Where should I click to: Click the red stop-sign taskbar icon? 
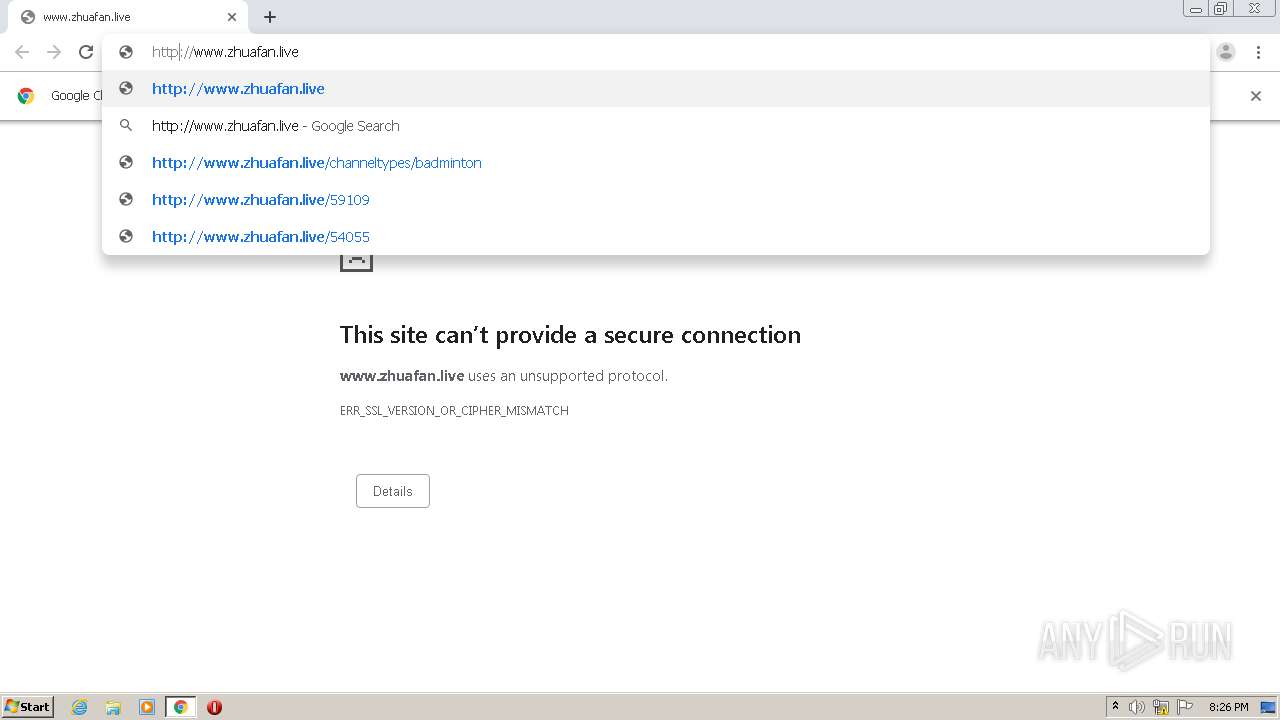pyautogui.click(x=214, y=707)
